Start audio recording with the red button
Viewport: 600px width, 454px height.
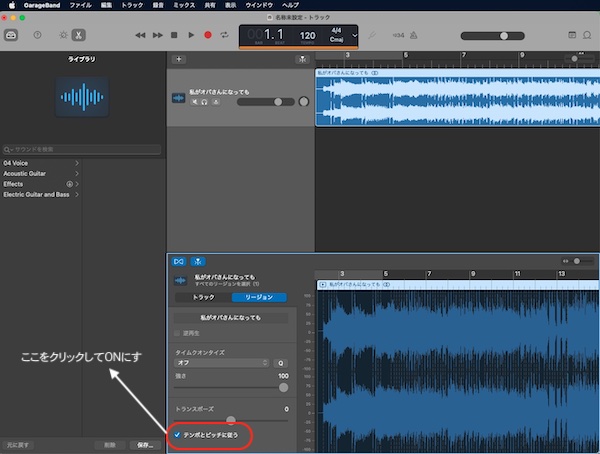(208, 35)
